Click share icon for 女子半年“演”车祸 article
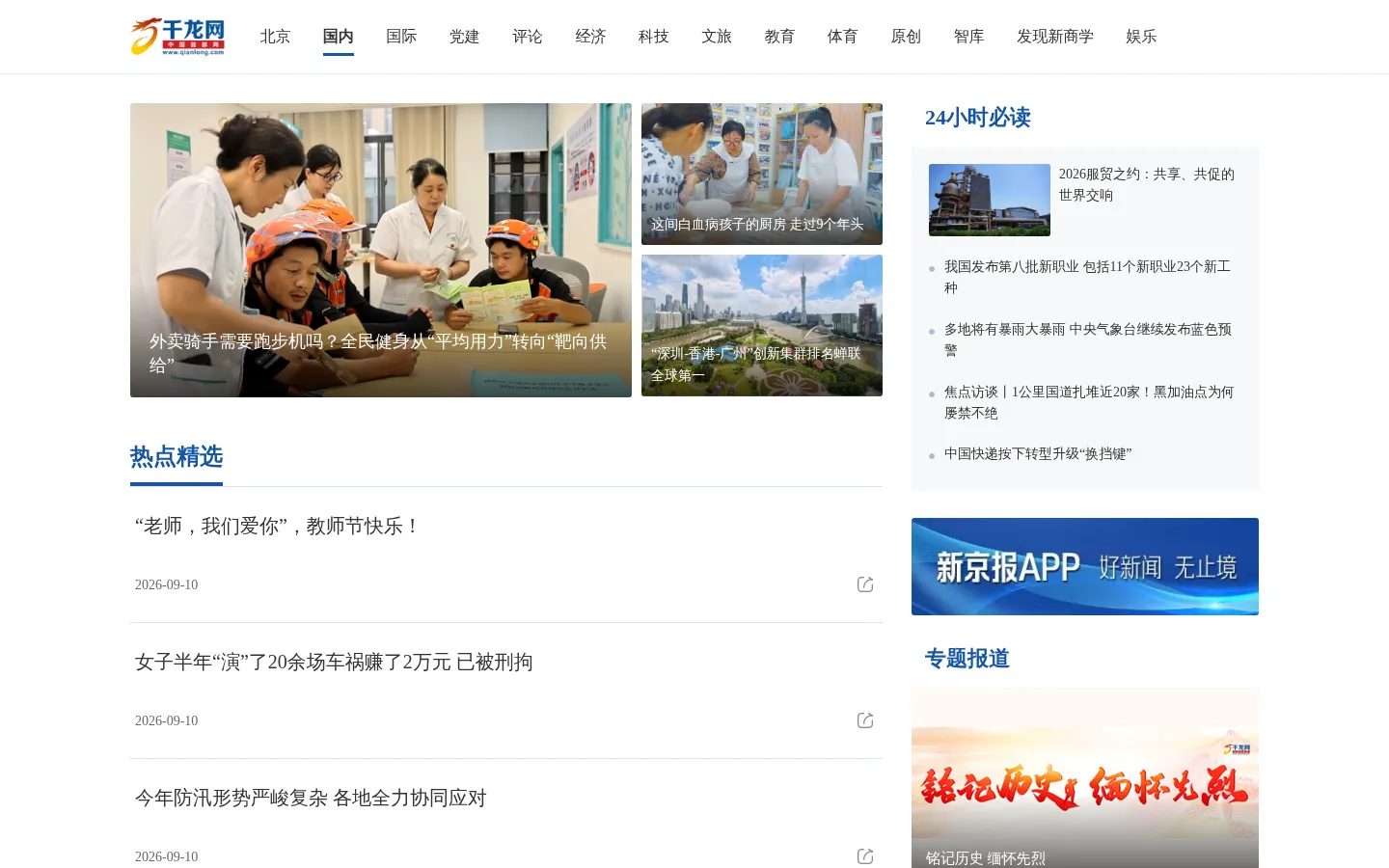The height and width of the screenshot is (868, 1389). [x=865, y=720]
